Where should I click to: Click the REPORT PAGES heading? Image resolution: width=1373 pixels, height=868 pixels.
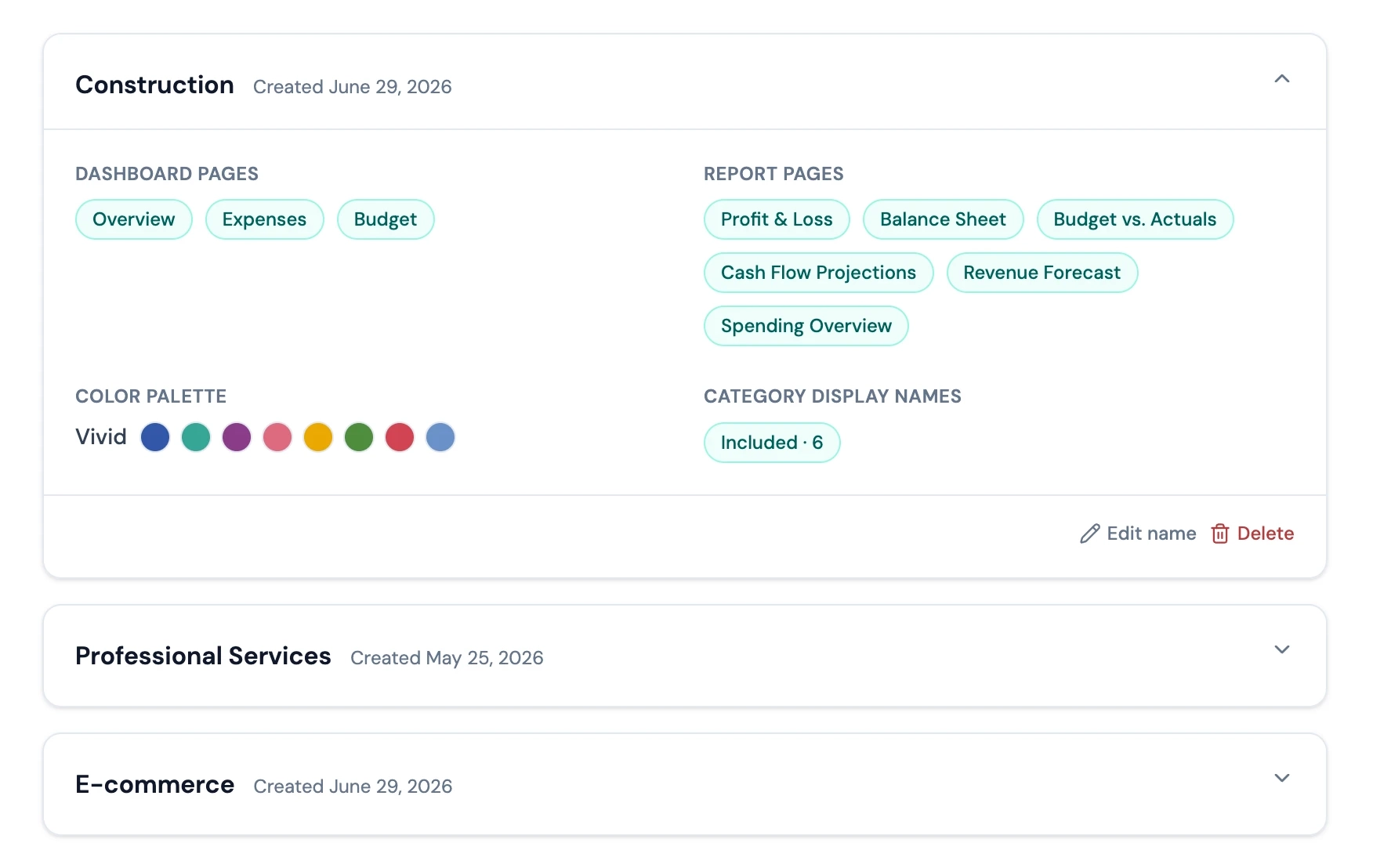pos(773,174)
